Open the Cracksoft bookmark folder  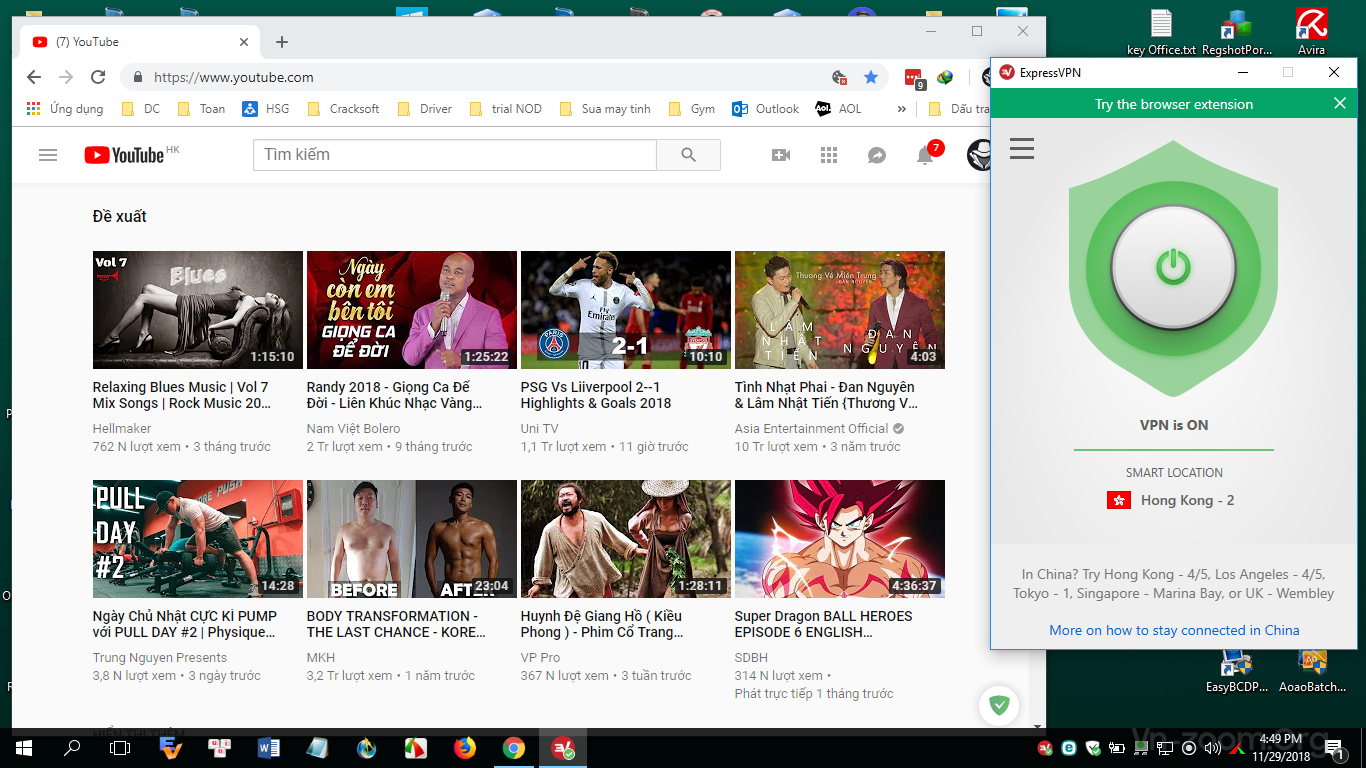(344, 109)
